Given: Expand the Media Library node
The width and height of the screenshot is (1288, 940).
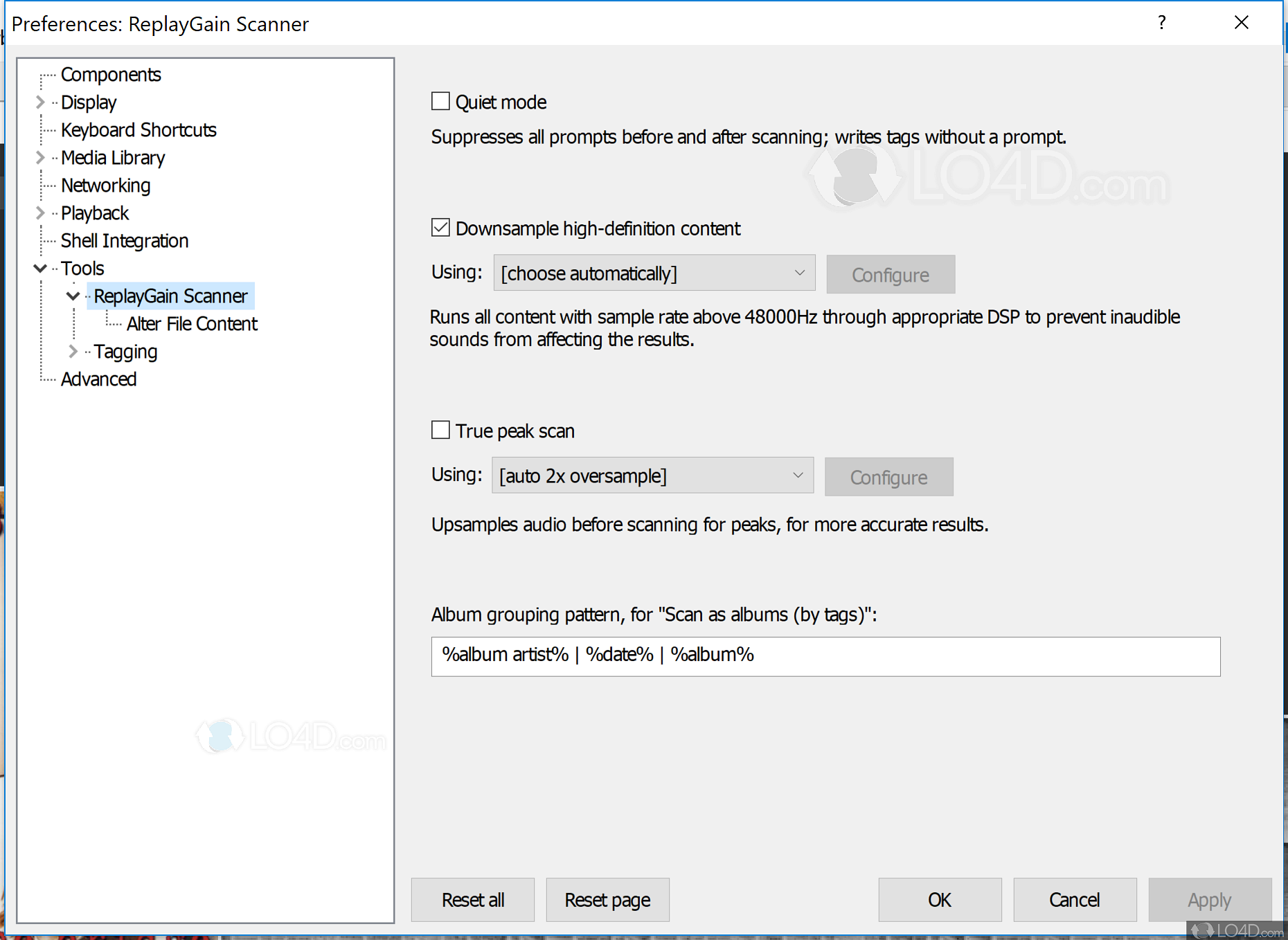Looking at the screenshot, I should point(40,158).
